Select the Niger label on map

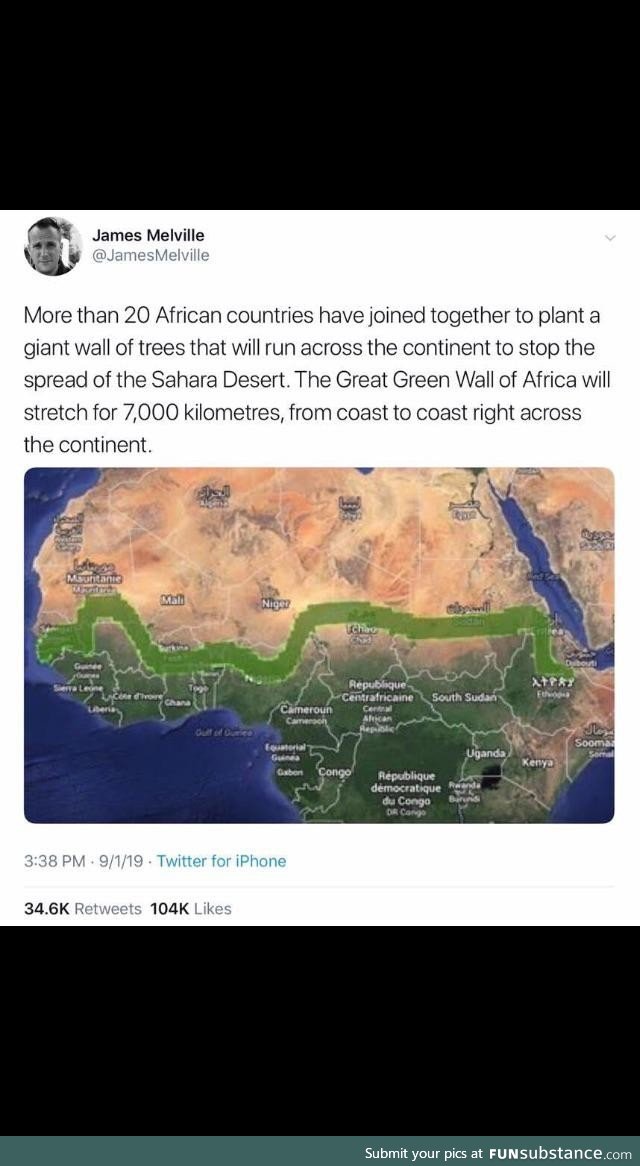(x=275, y=604)
